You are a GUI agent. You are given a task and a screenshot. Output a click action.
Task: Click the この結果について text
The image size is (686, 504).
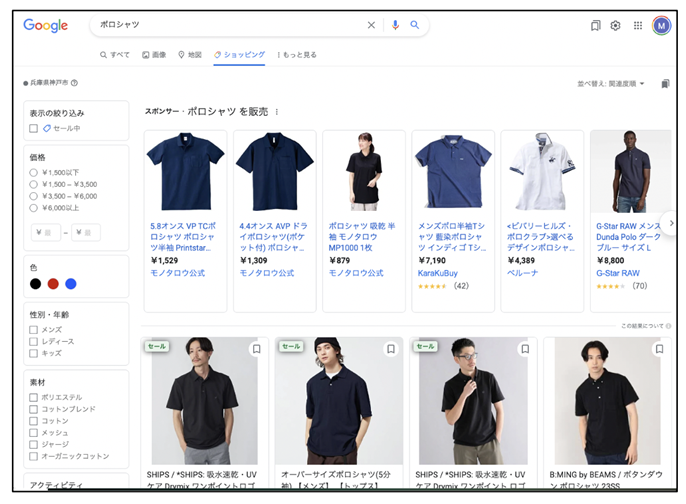[642, 326]
